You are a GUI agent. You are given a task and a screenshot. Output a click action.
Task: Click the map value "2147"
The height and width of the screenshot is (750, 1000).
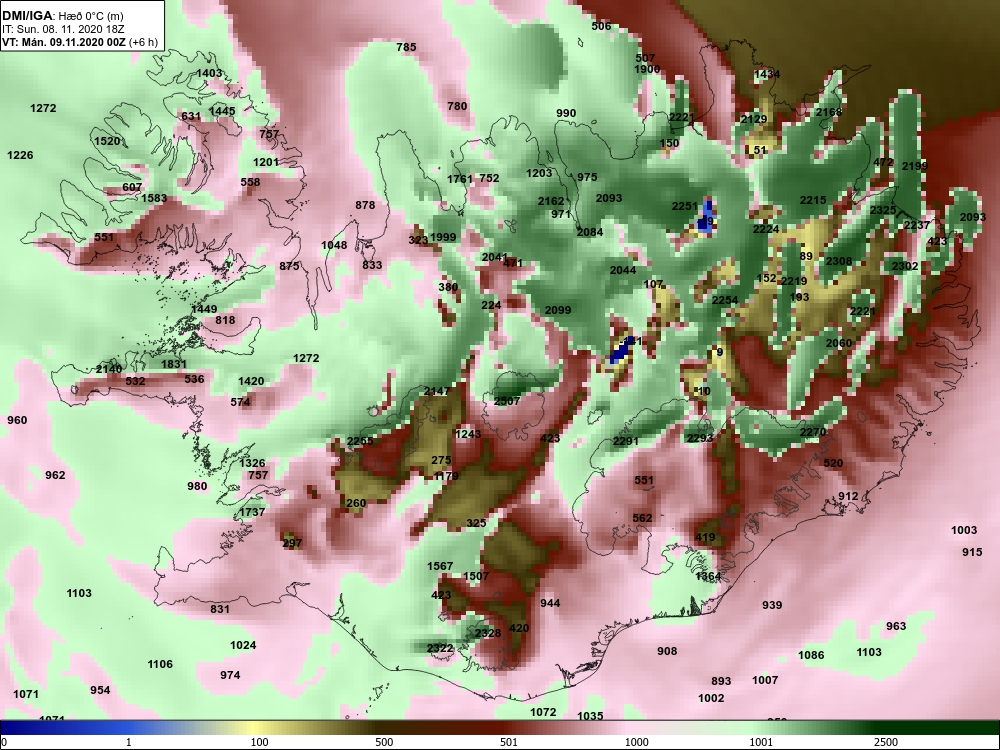tap(437, 391)
